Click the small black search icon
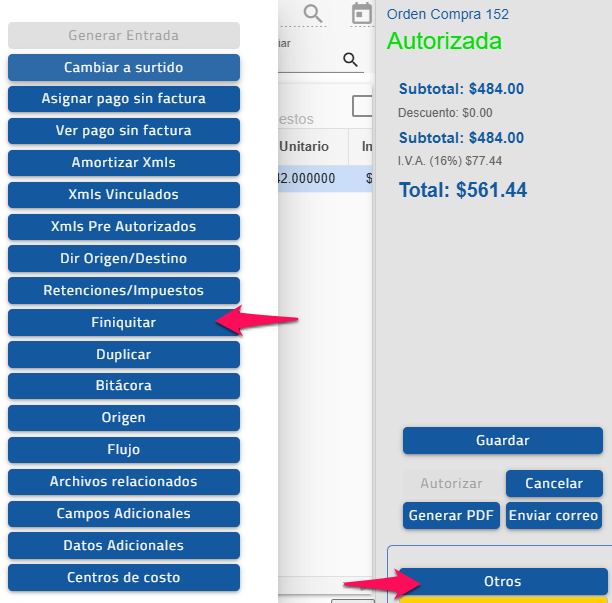 (x=350, y=60)
